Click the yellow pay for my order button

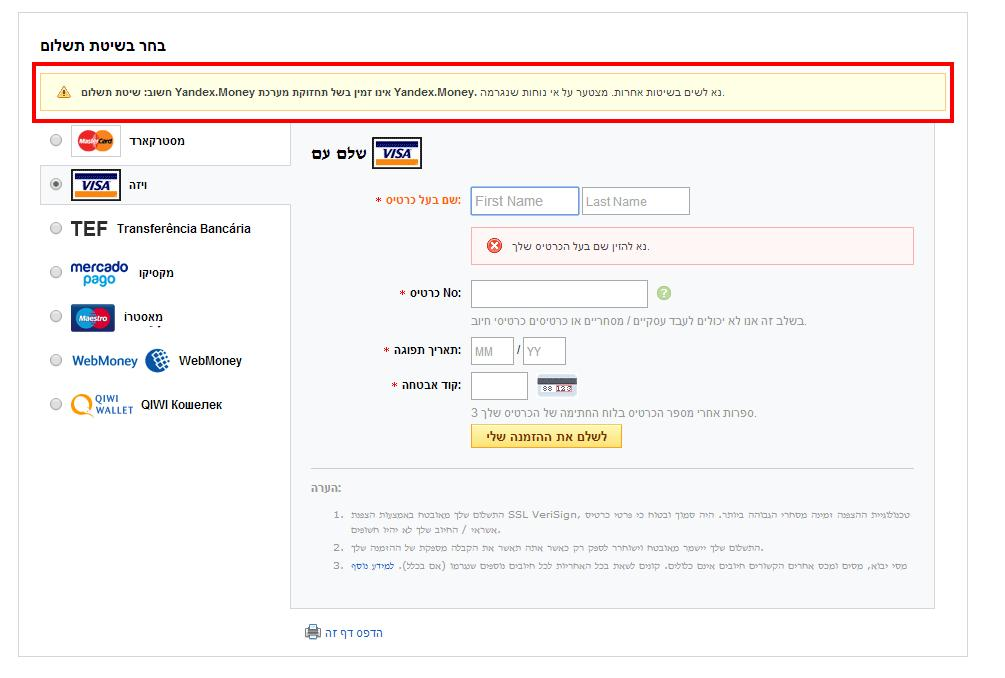pos(546,436)
